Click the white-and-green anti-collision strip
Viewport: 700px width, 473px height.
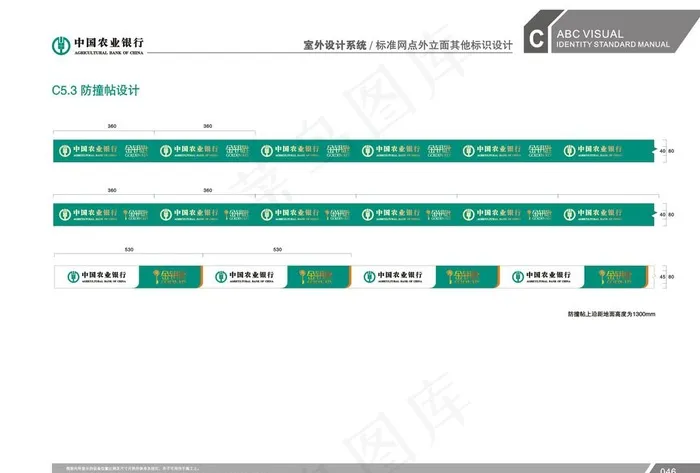click(354, 277)
